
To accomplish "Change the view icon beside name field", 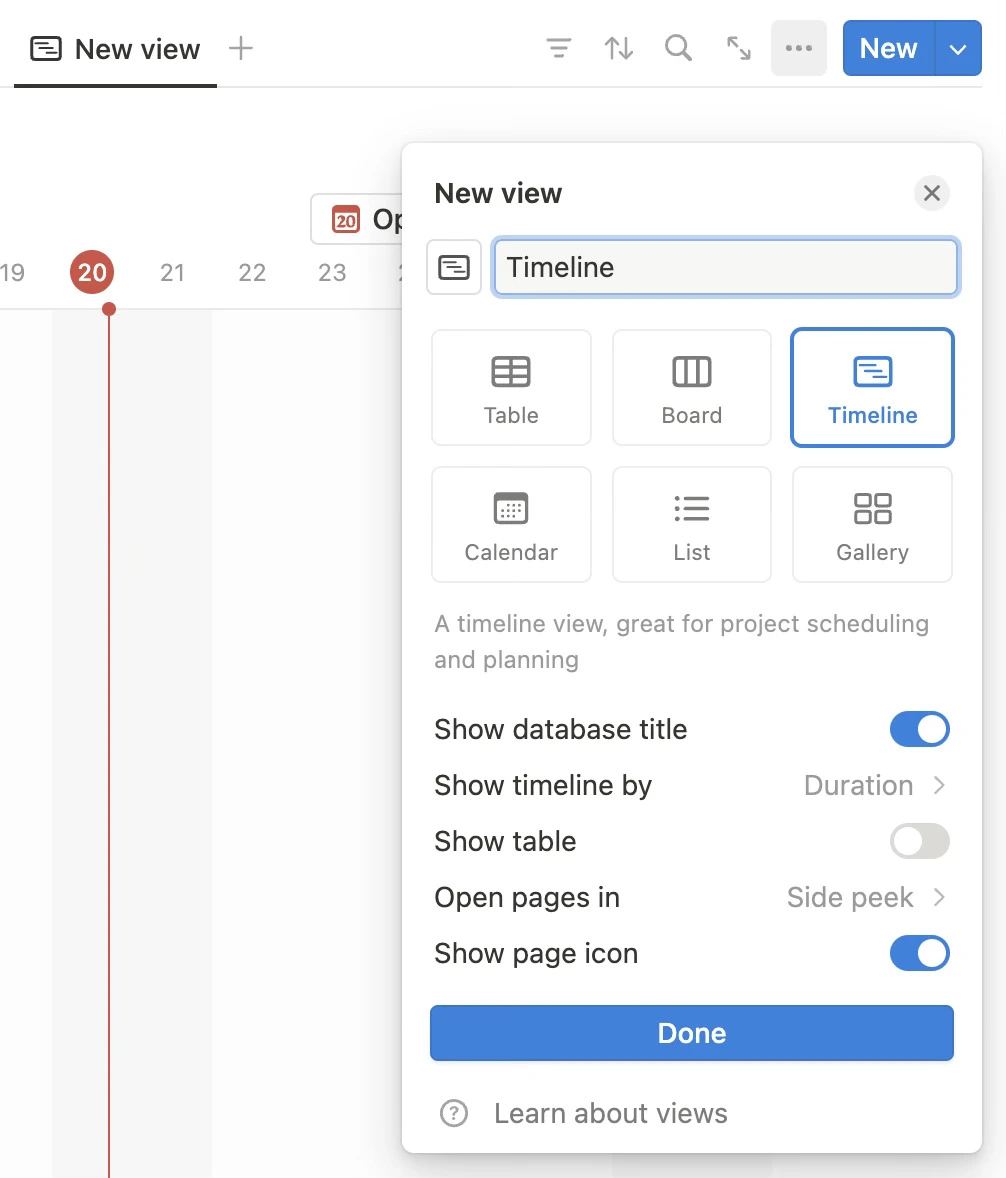I will pos(454,267).
